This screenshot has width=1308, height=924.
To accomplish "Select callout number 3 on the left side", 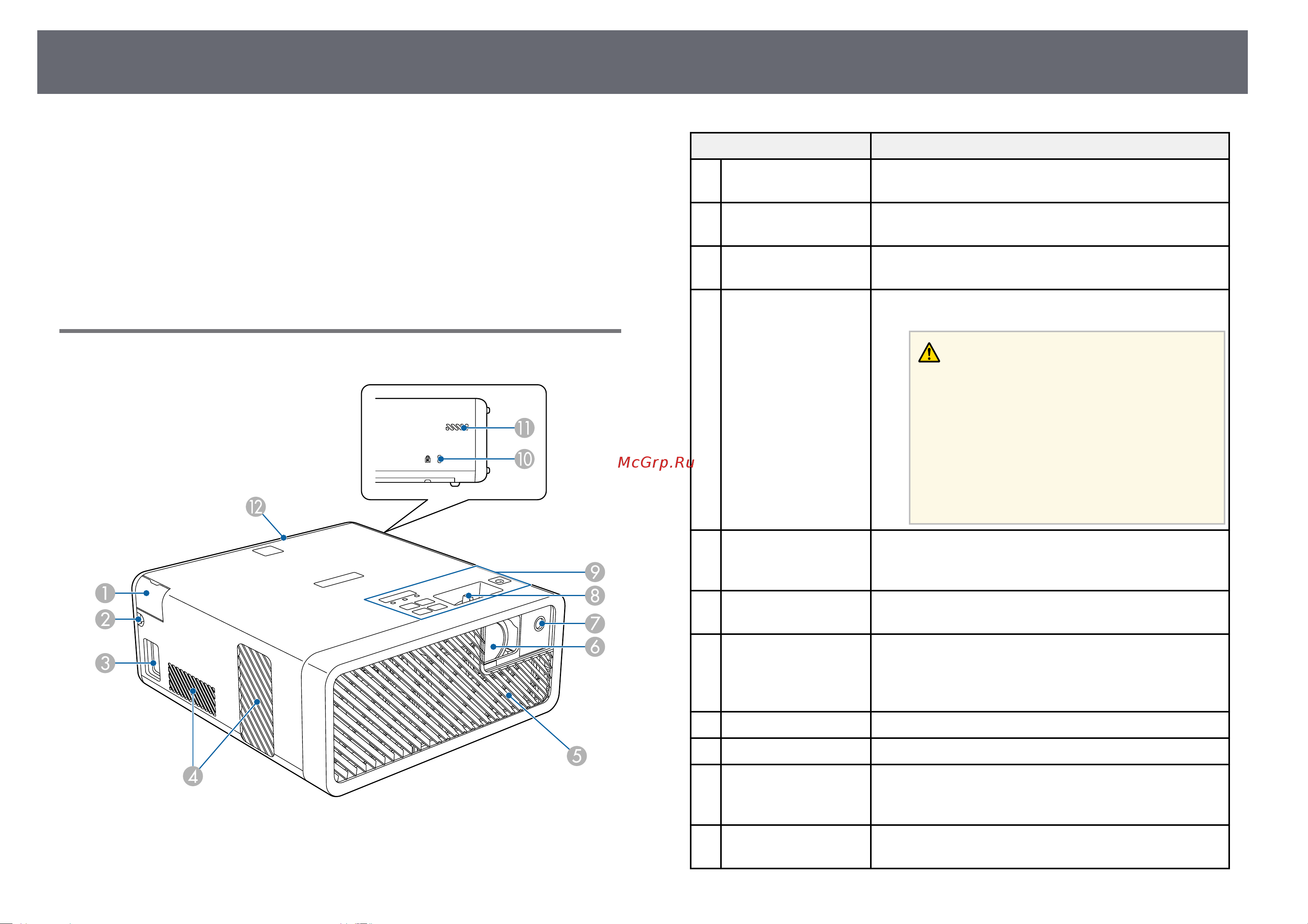I will (105, 663).
